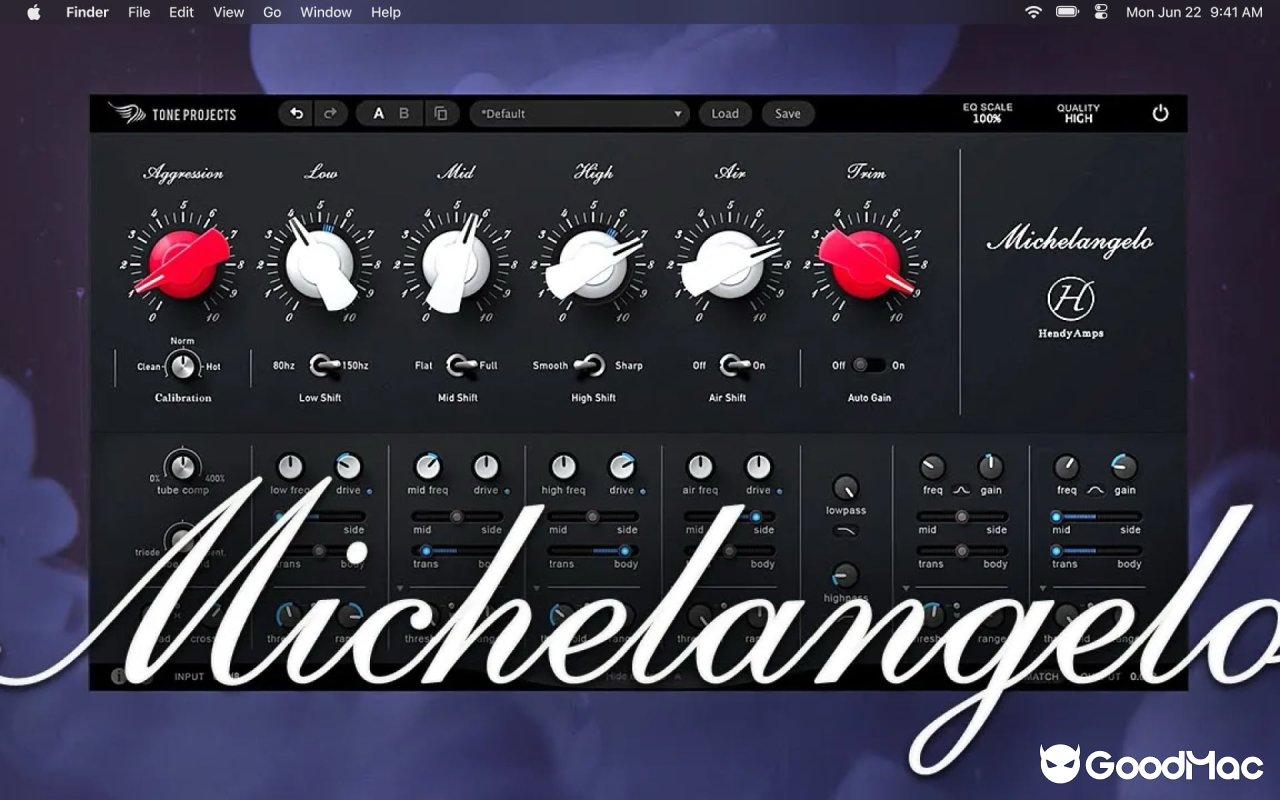Click the highpass filter knob

846,575
